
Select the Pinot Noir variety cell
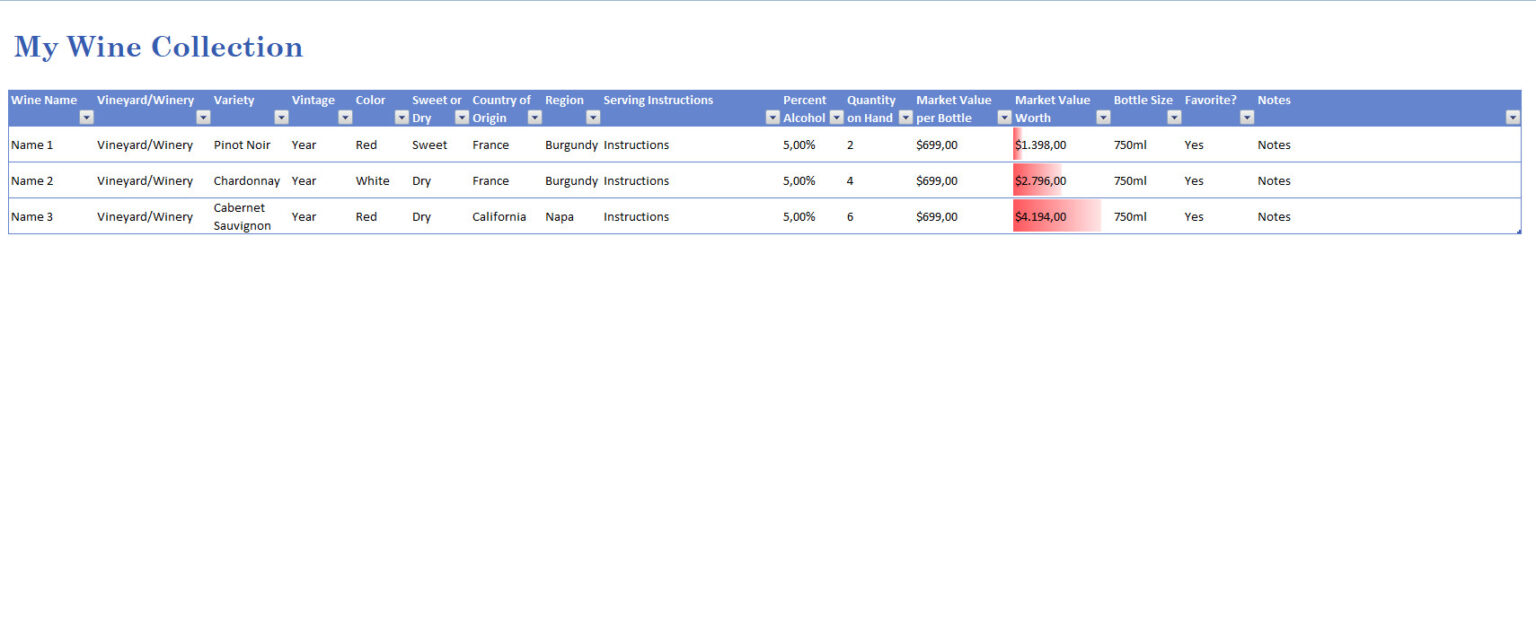pyautogui.click(x=242, y=144)
